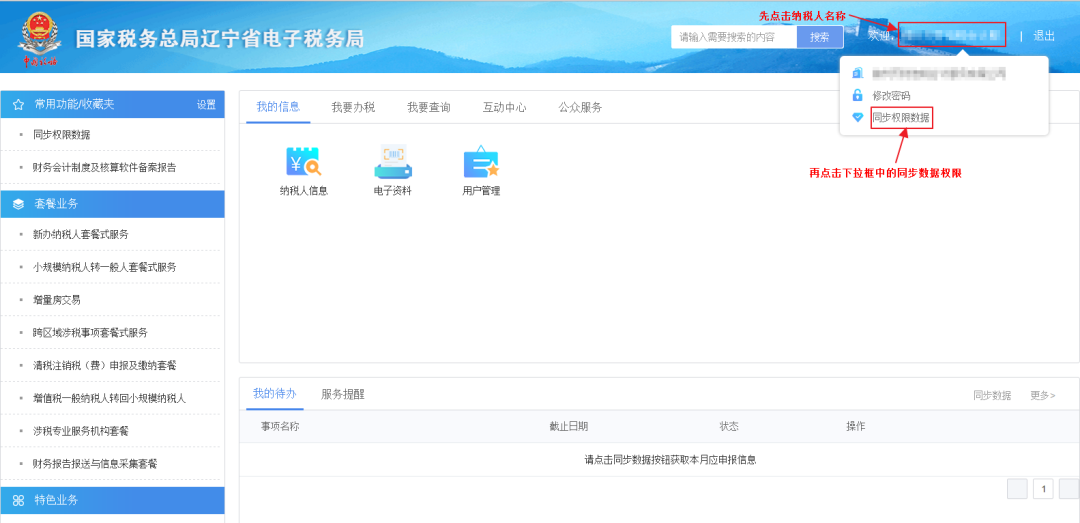The width and height of the screenshot is (1080, 523).
Task: Click the diamond icon for 同步权限数据
Action: point(858,118)
